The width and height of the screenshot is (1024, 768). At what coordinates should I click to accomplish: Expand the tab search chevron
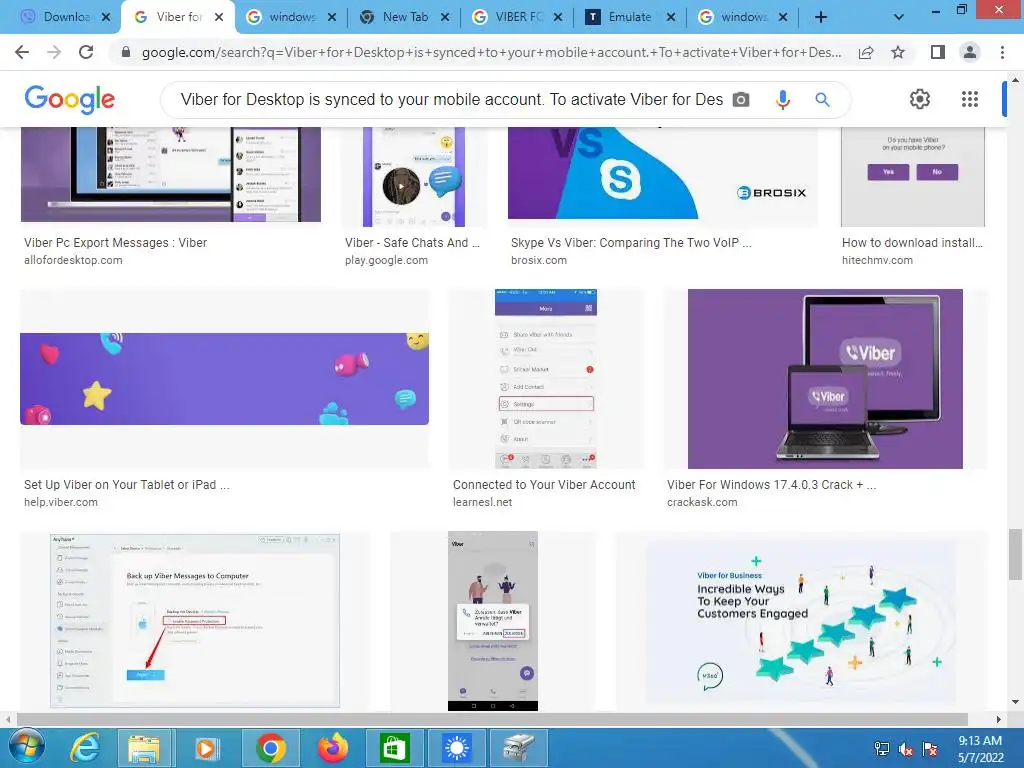pyautogui.click(x=899, y=18)
